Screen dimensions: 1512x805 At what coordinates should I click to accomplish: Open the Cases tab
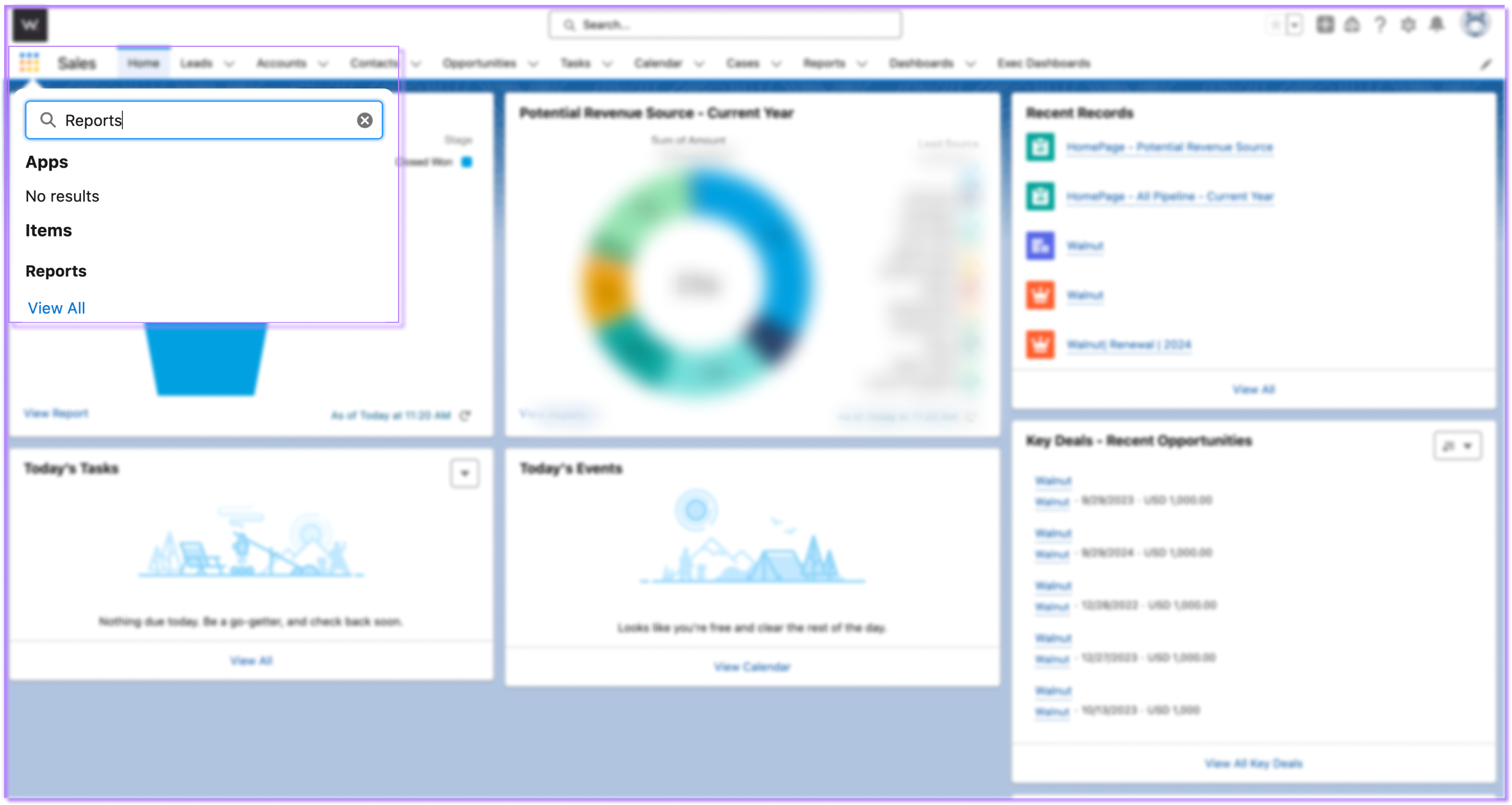[742, 63]
